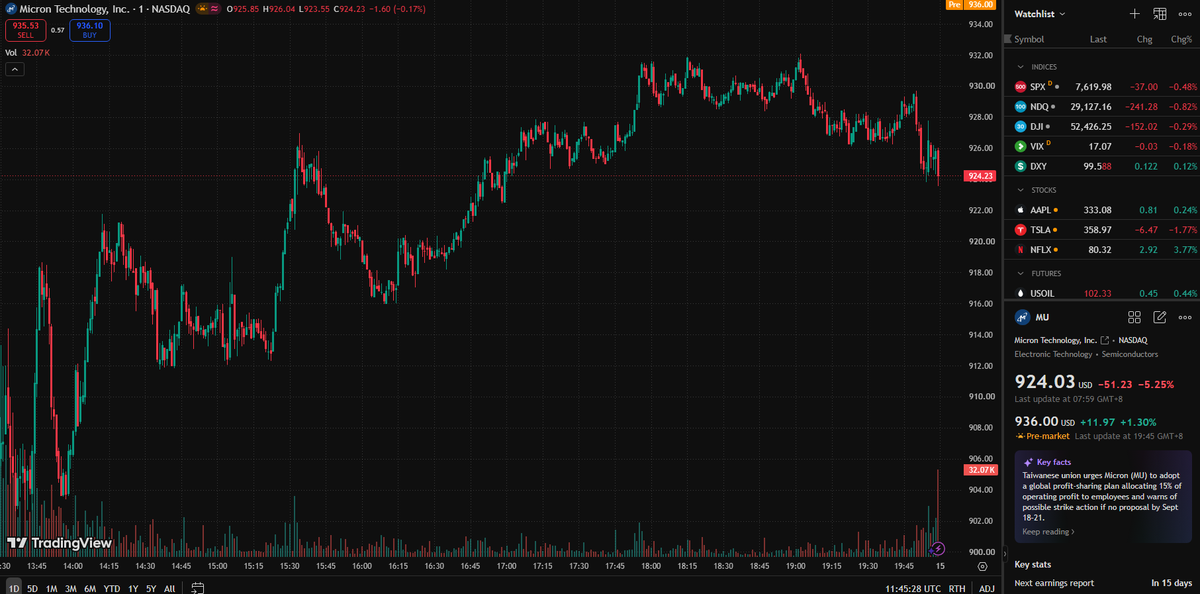
Task: Click the Key facts sparkle icon
Action: [x=1028, y=462]
